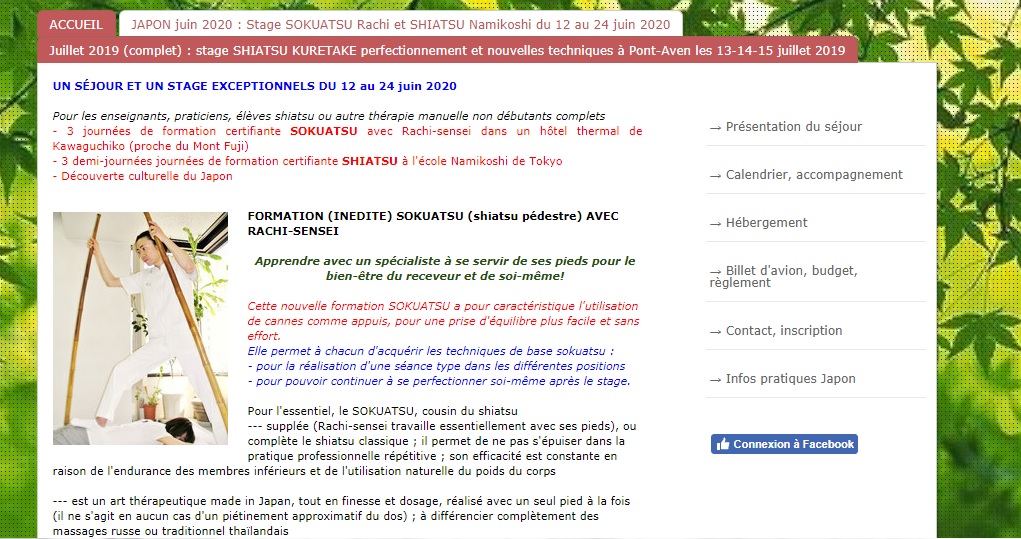This screenshot has height=539, width=1021.
Task: Click the sokuatsu bamboo canes photo
Action: 141,328
